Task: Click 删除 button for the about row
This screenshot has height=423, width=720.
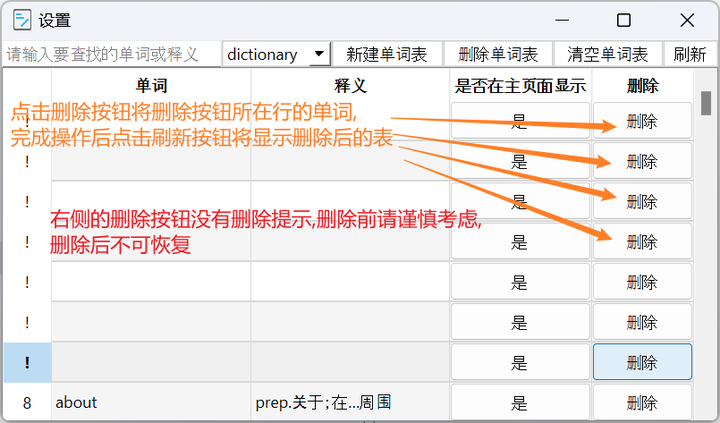Action: (x=642, y=403)
